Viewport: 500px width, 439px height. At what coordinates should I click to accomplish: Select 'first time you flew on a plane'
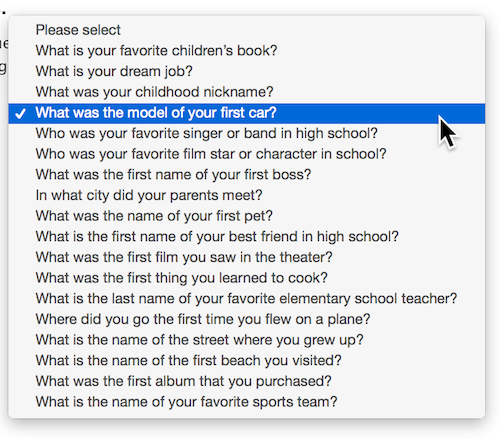(247, 319)
